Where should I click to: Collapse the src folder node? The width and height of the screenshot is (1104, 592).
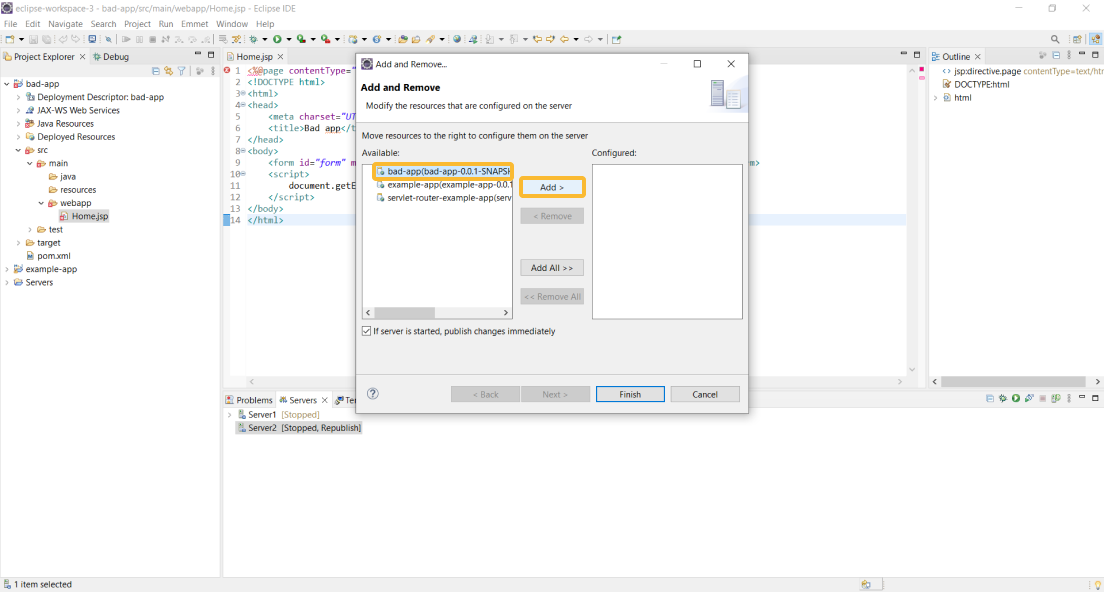[18, 151]
